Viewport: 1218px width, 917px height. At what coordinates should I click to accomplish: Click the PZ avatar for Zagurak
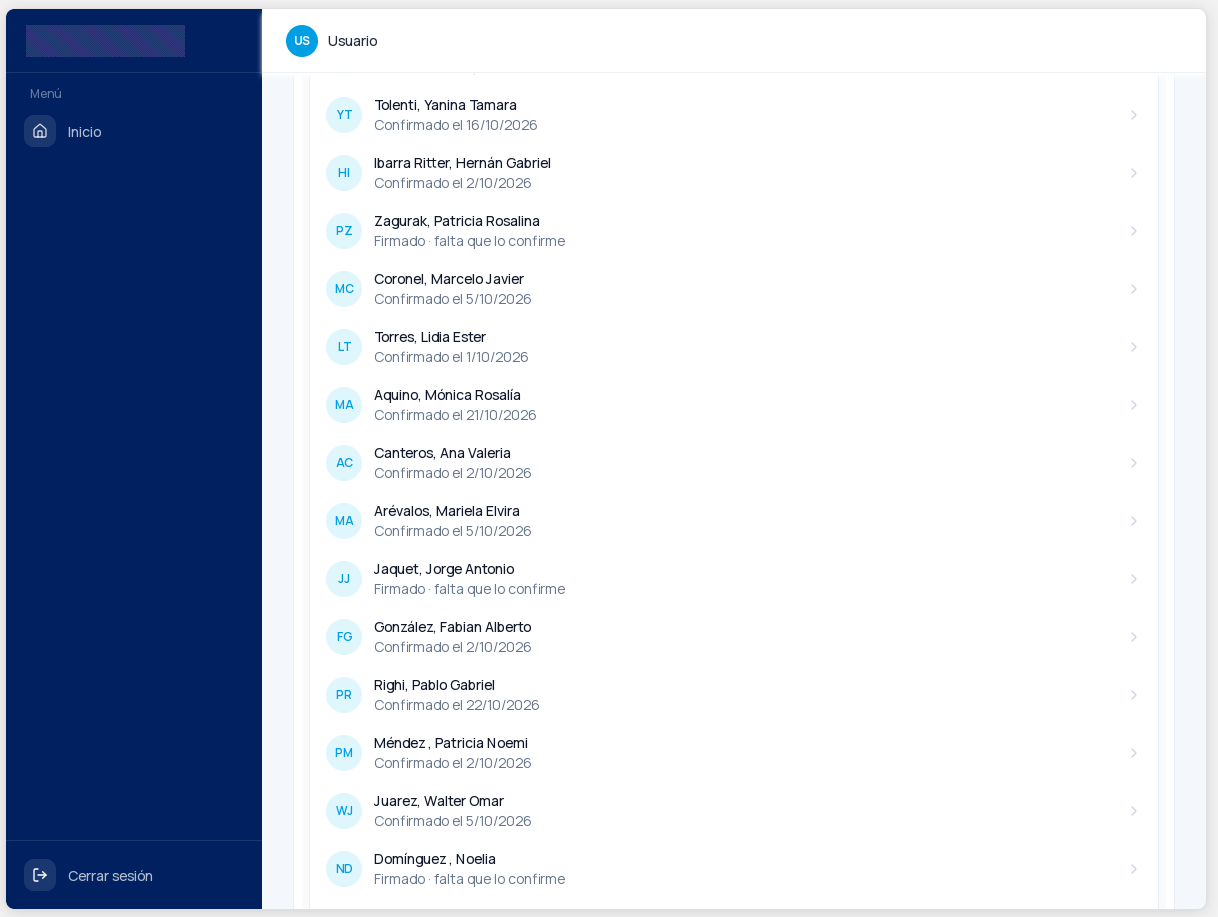(x=344, y=231)
